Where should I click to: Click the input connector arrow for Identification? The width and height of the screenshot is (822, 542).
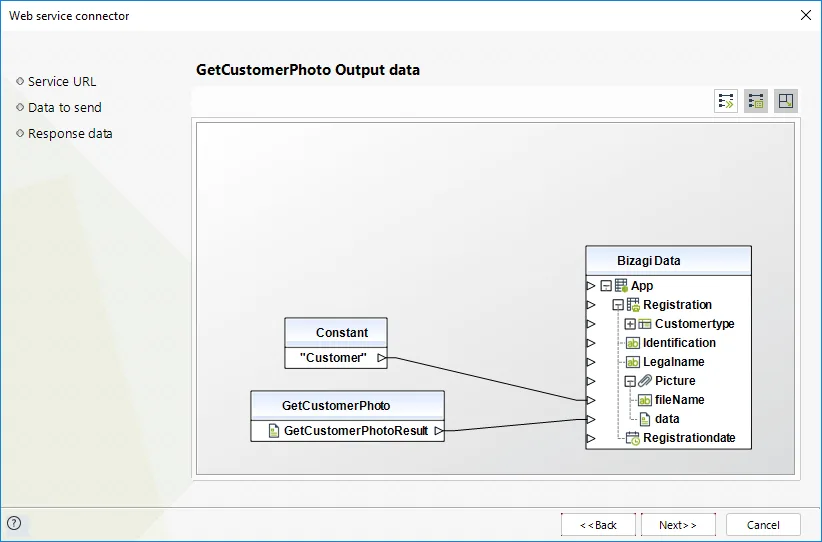[591, 343]
